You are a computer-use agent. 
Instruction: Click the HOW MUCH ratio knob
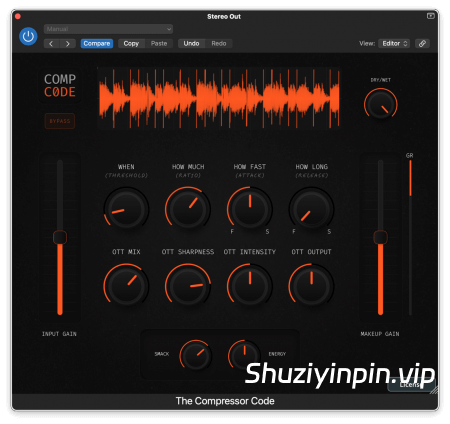[188, 209]
